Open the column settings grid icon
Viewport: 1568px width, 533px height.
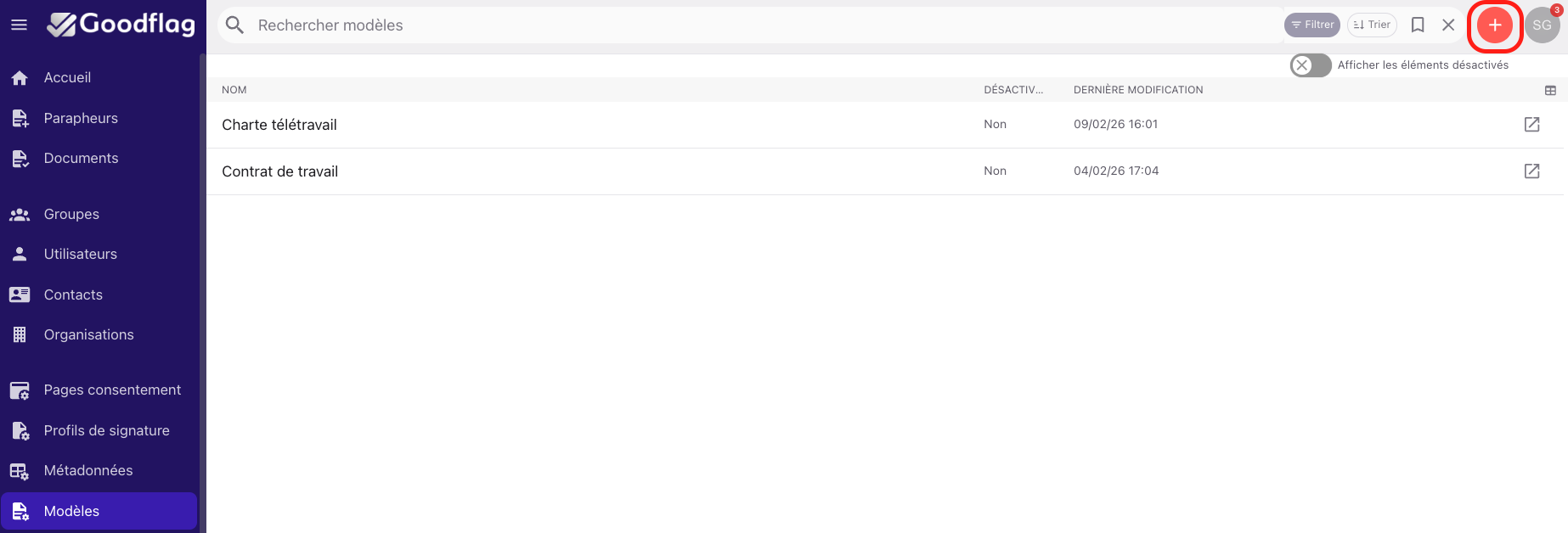1550,90
